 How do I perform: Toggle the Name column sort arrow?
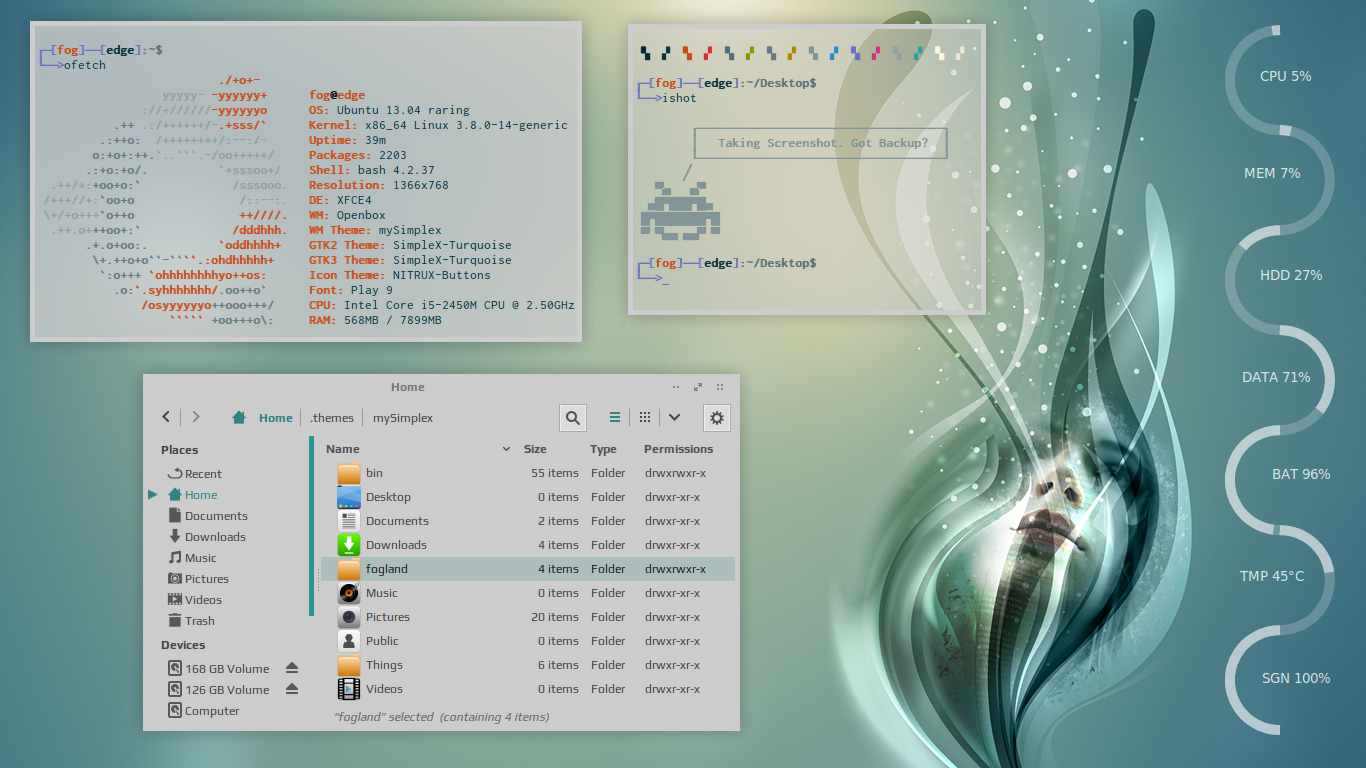[506, 449]
